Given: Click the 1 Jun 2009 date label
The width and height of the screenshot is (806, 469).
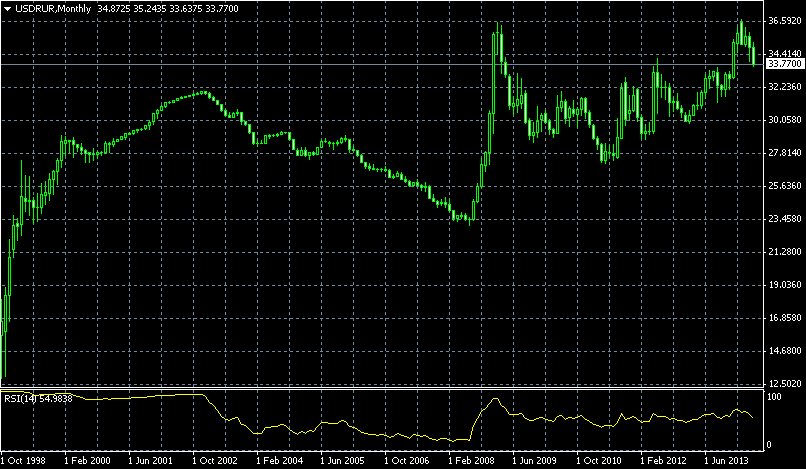Looking at the screenshot, I should tap(536, 459).
